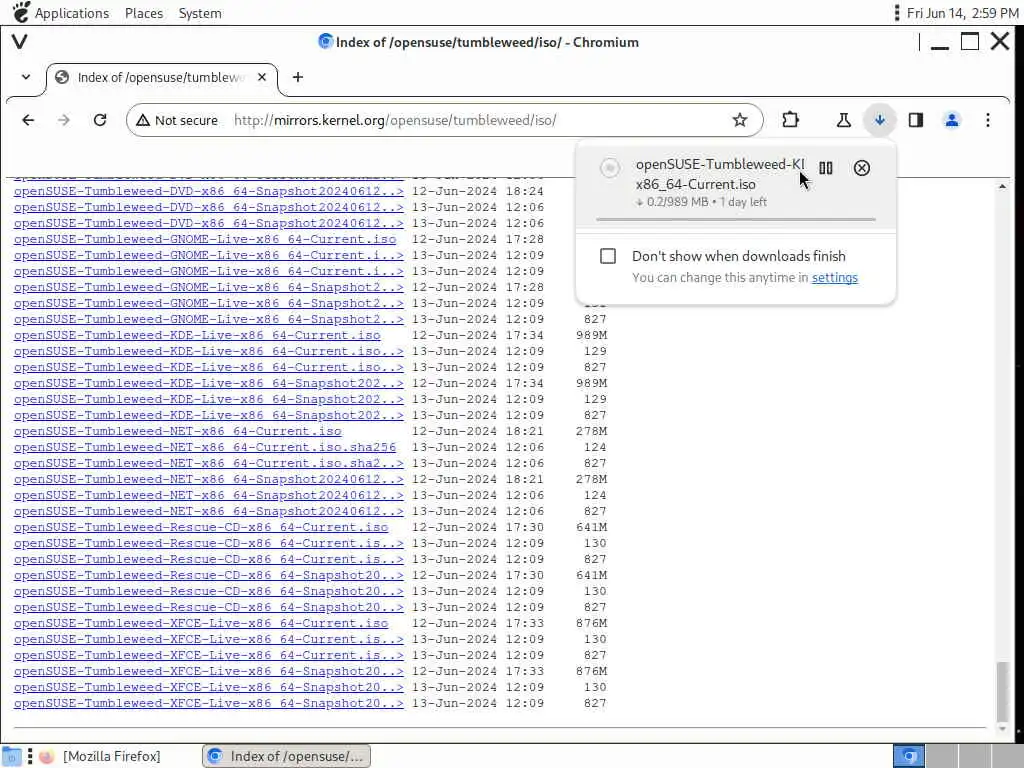
Task: Close the Index of /opensuse tab
Action: coord(262,77)
